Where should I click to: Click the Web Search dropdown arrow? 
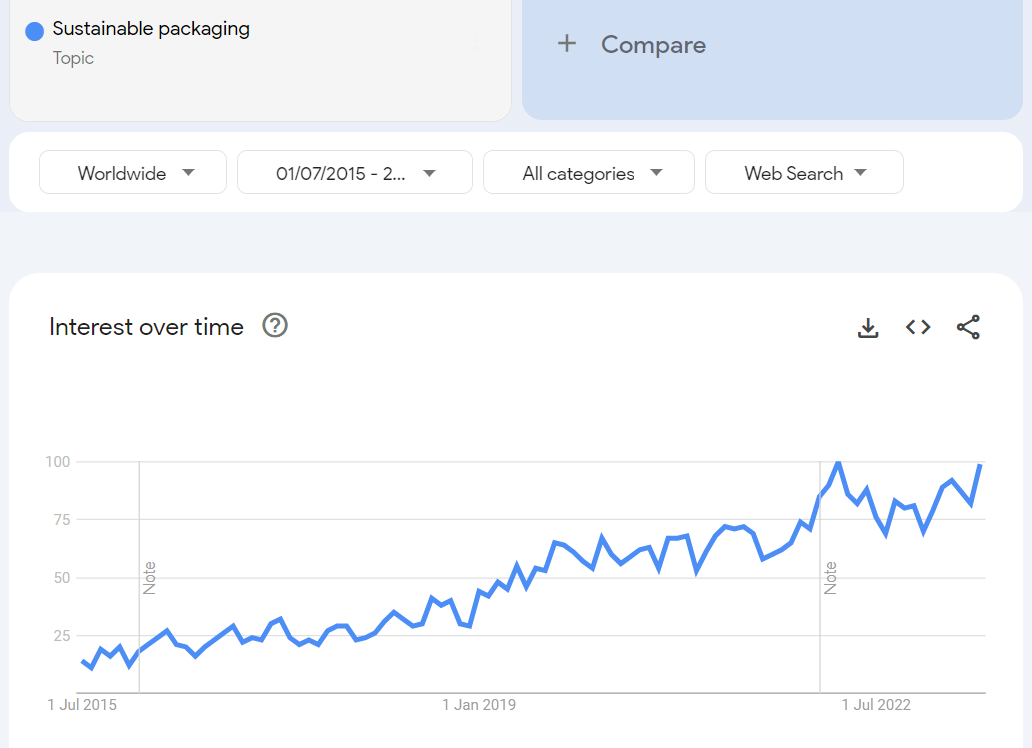tap(860, 173)
